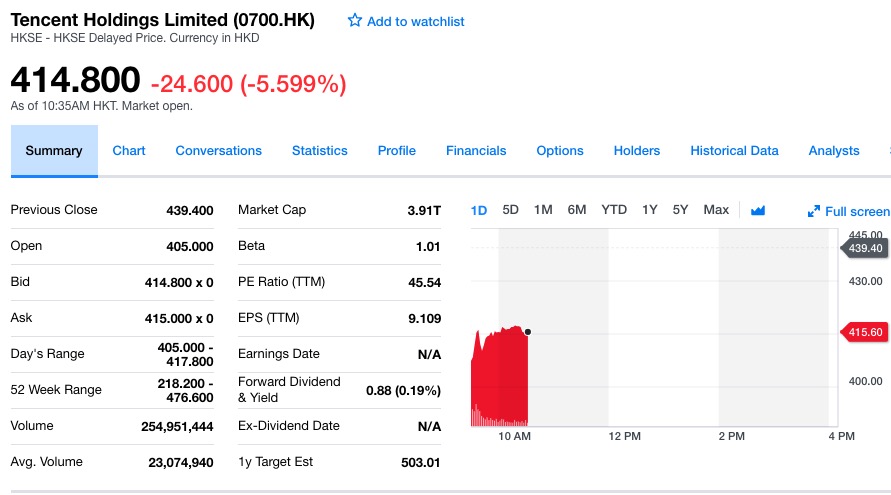Screen dimensions: 891x495
Task: Click the Earnings Date label
Action: pos(279,353)
